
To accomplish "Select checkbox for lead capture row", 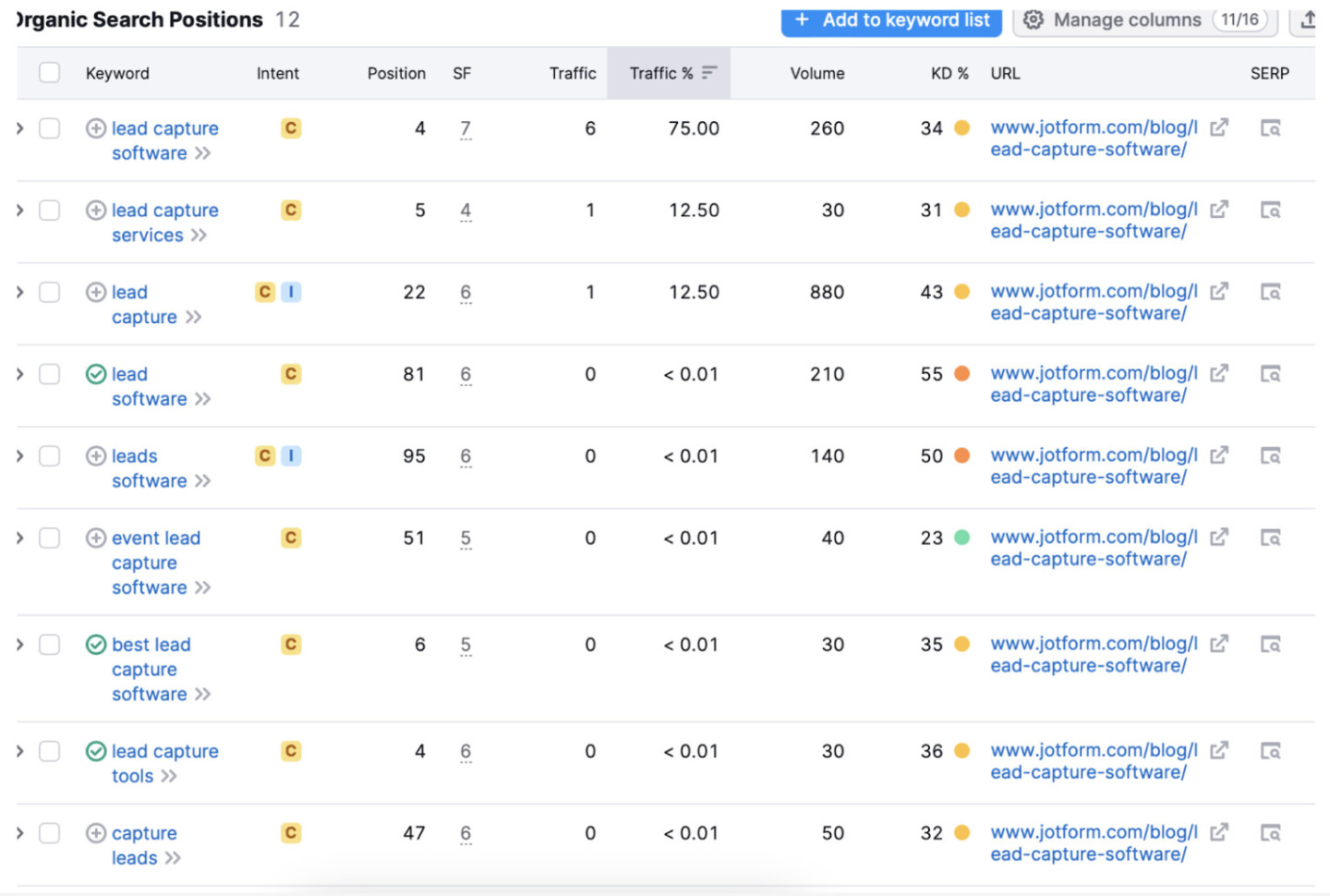I will 50,292.
